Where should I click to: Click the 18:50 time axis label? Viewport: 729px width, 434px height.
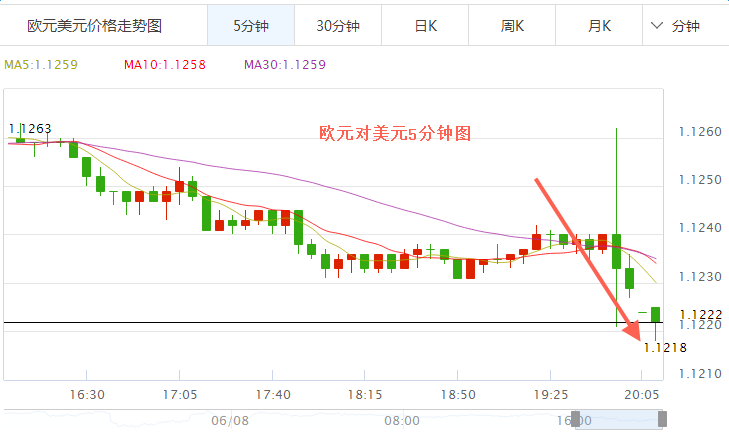point(458,395)
